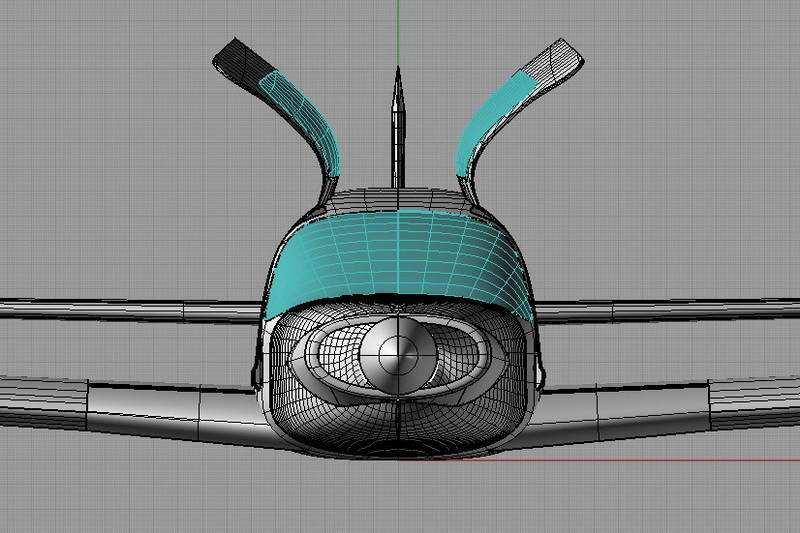Viewport: 800px width, 533px height.
Task: Click the wireframe tip of right V-tail
Action: (x=553, y=60)
